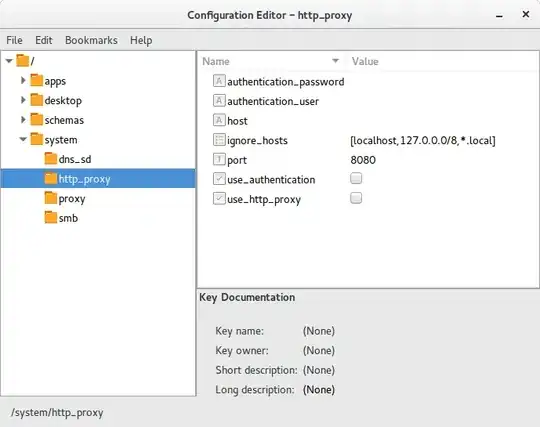
Task: Enable the use_authentication value checkbox
Action: click(356, 178)
